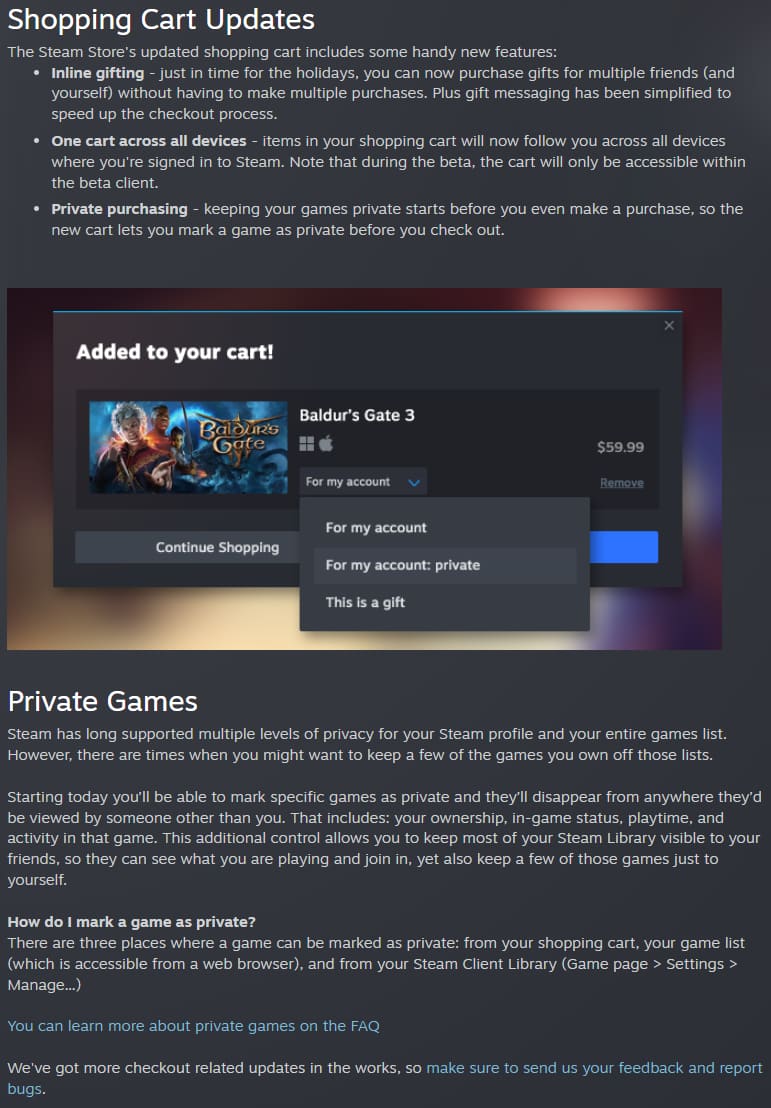Close the Added to your cart dialog
Image resolution: width=771 pixels, height=1108 pixels.
(x=669, y=326)
